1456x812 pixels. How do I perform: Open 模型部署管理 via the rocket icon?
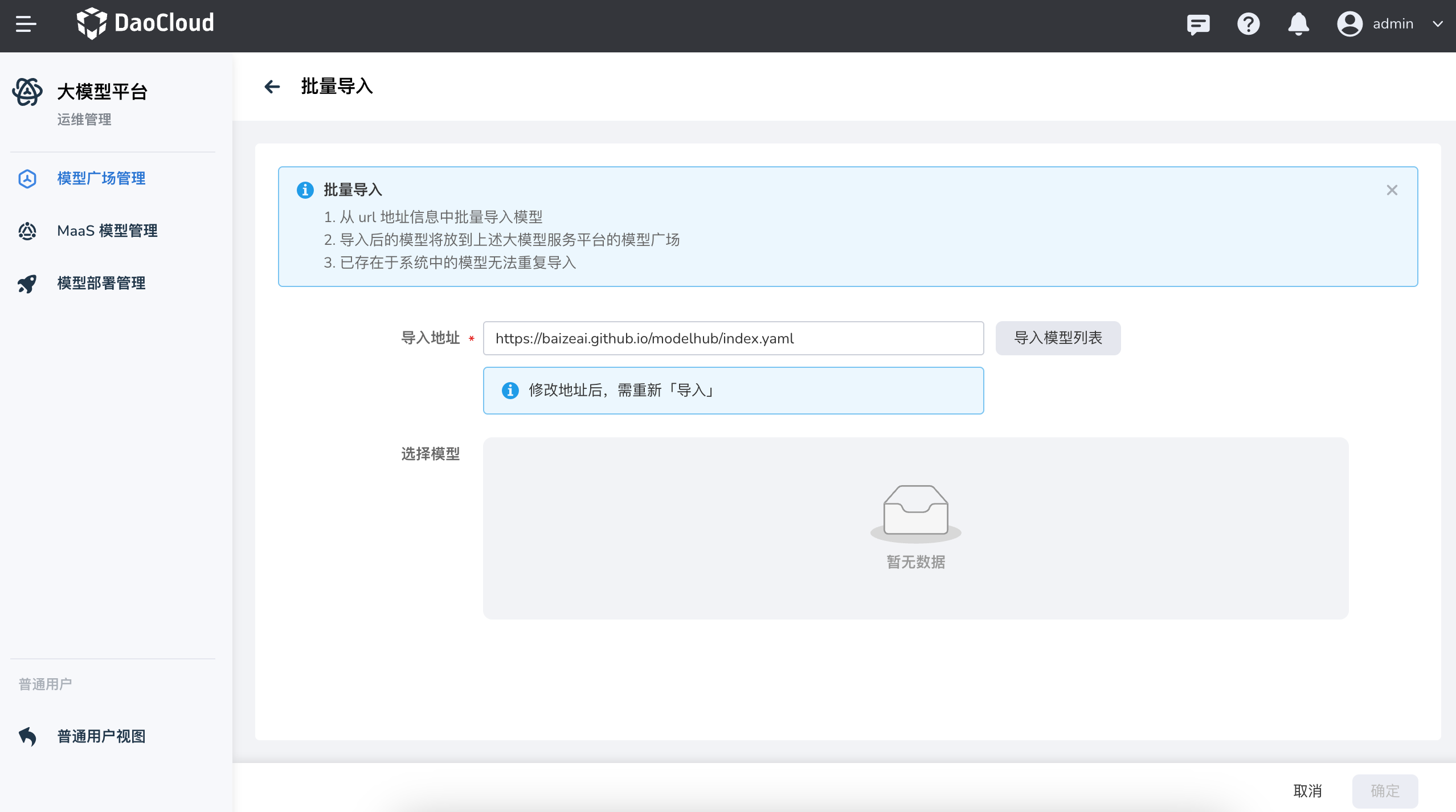27,283
